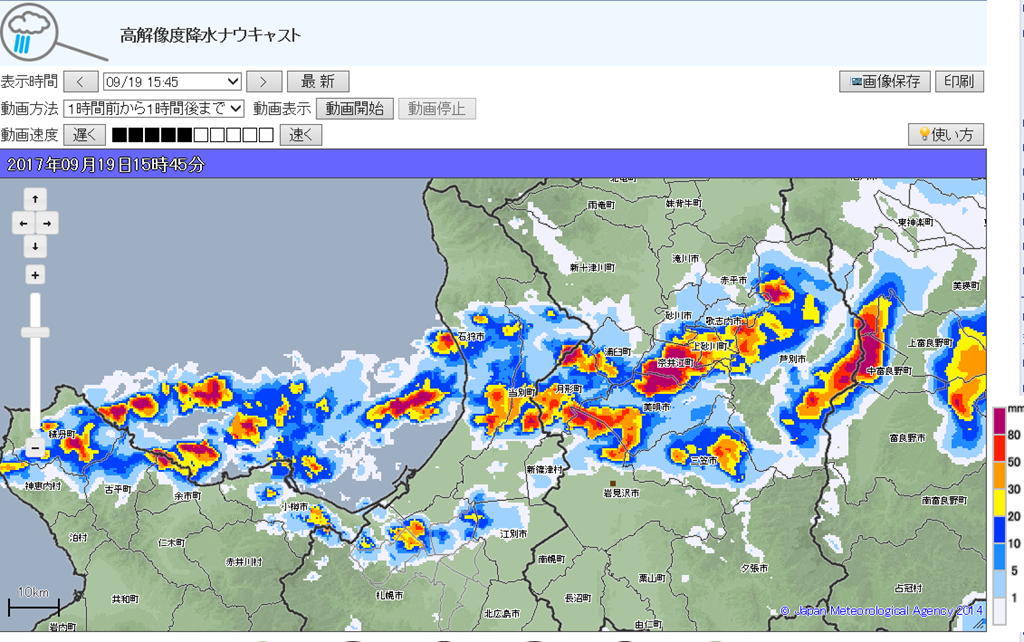Print the map with 印刷 button
Viewport: 1024px width, 642px height.
pos(959,82)
